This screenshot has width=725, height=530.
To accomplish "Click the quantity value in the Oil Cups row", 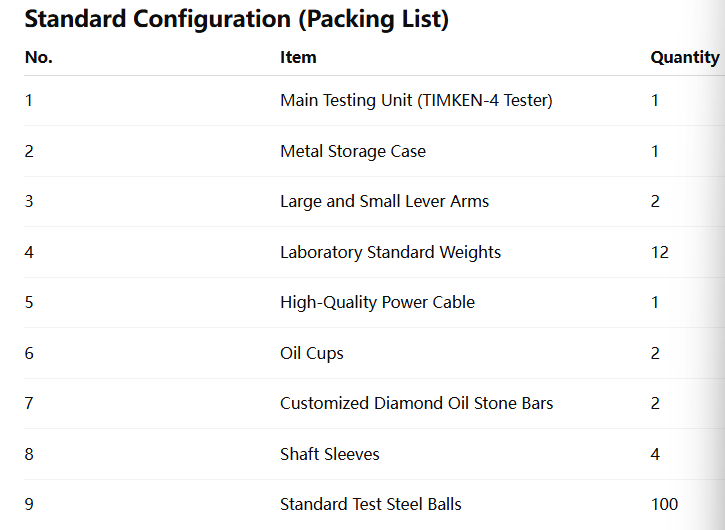I will (655, 353).
